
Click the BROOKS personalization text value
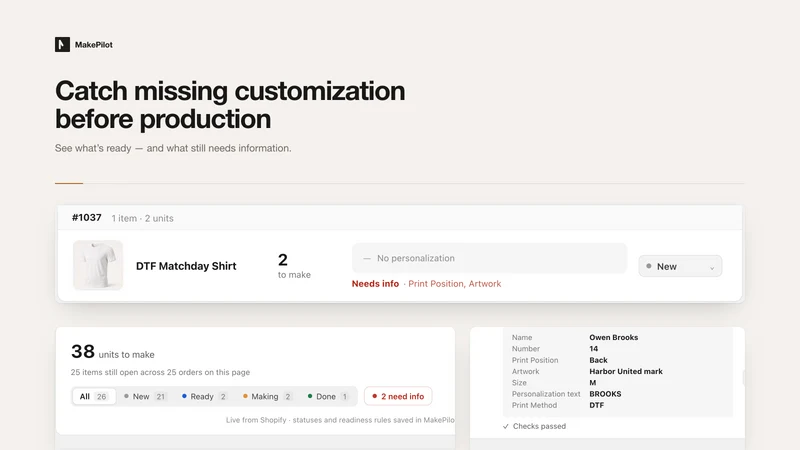[x=605, y=394]
